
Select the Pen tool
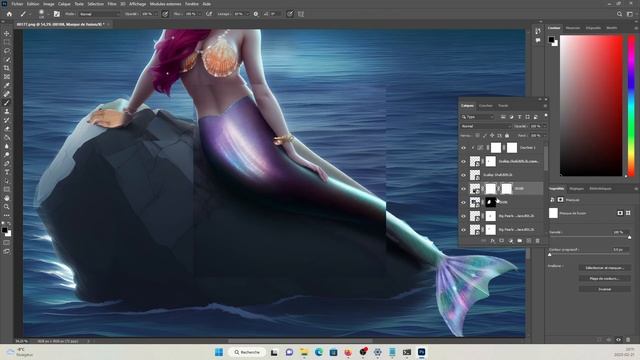point(7,163)
